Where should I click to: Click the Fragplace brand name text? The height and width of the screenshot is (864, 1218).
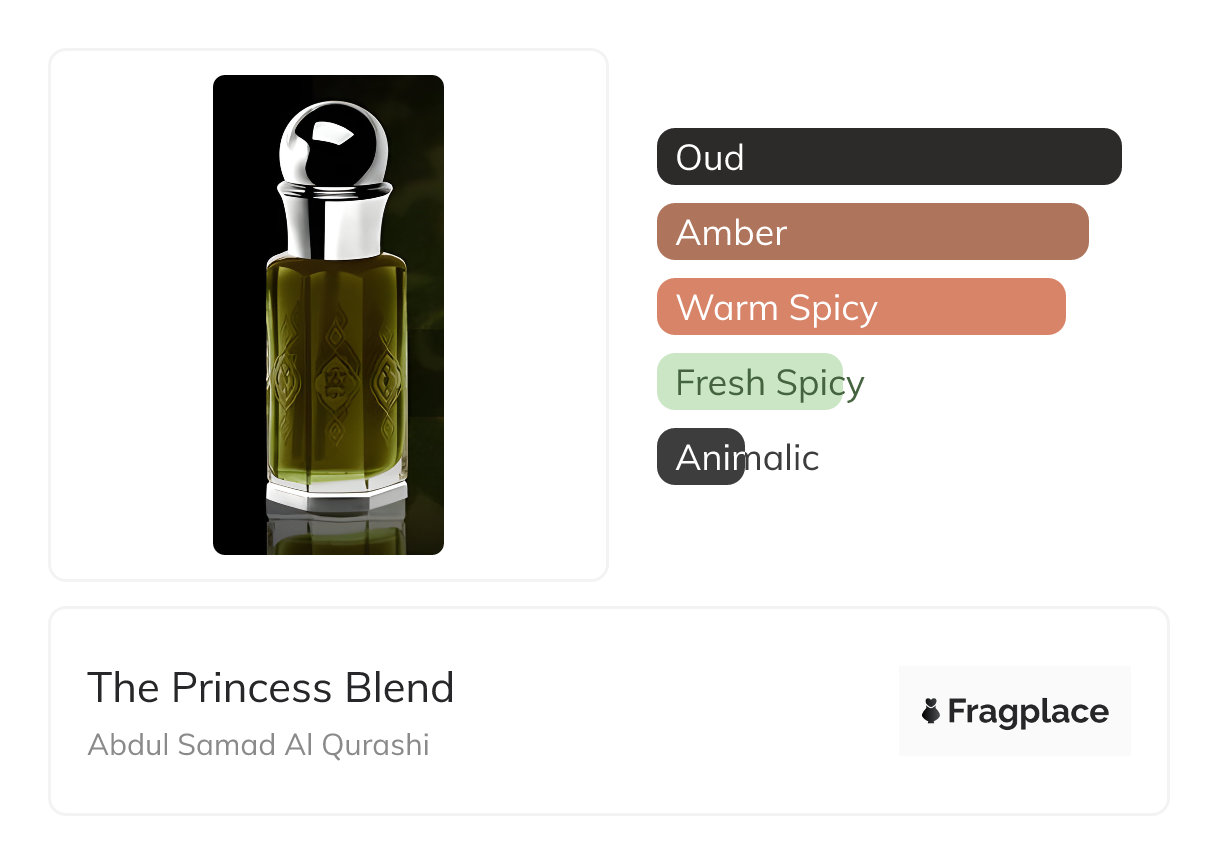tap(1027, 711)
